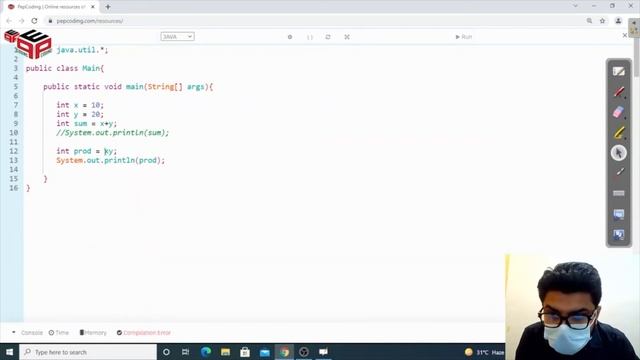The height and width of the screenshot is (360, 640).
Task: Click 'int x = 10;' code line
Action: [x=80, y=105]
